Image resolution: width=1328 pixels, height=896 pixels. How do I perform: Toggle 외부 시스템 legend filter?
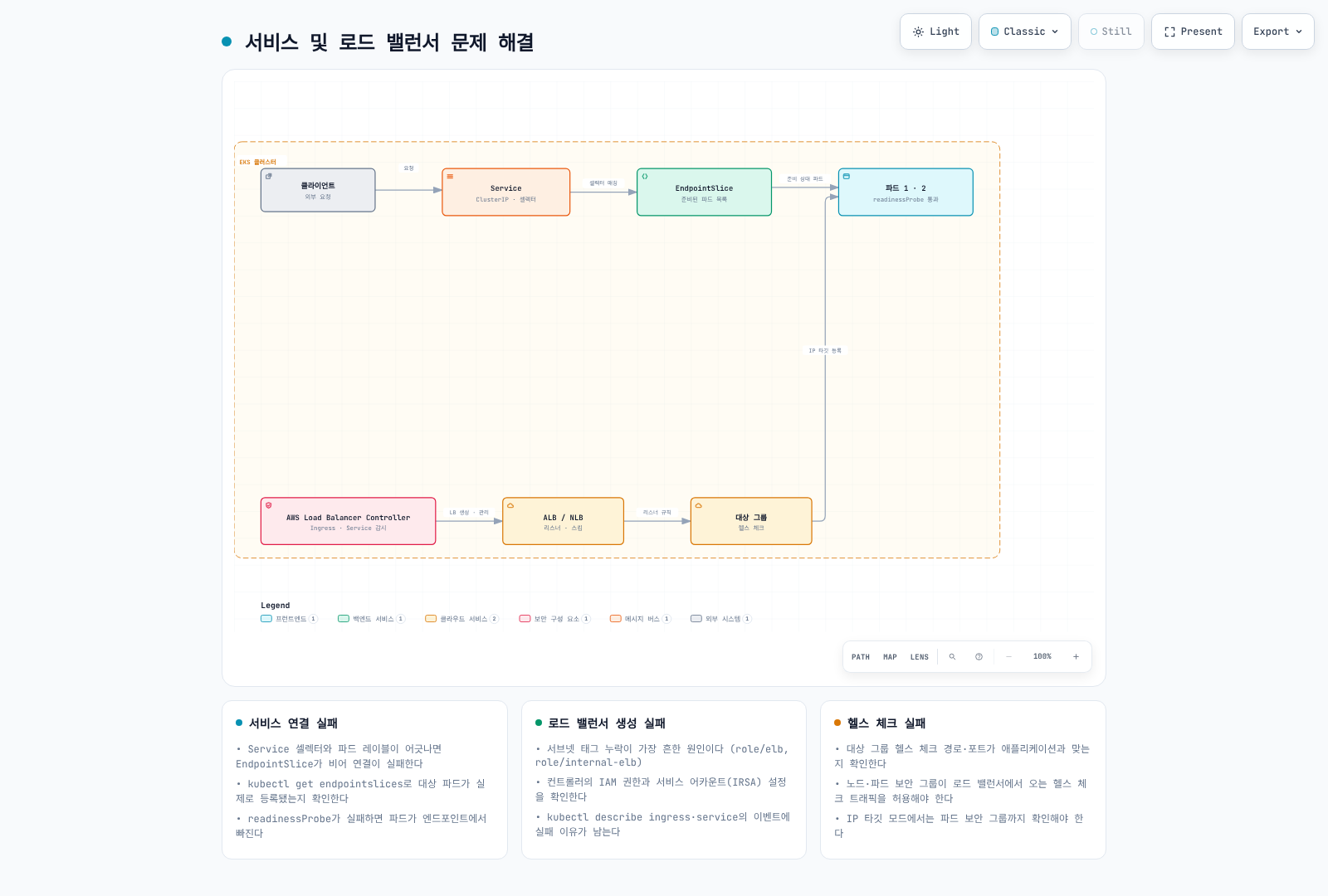point(721,619)
